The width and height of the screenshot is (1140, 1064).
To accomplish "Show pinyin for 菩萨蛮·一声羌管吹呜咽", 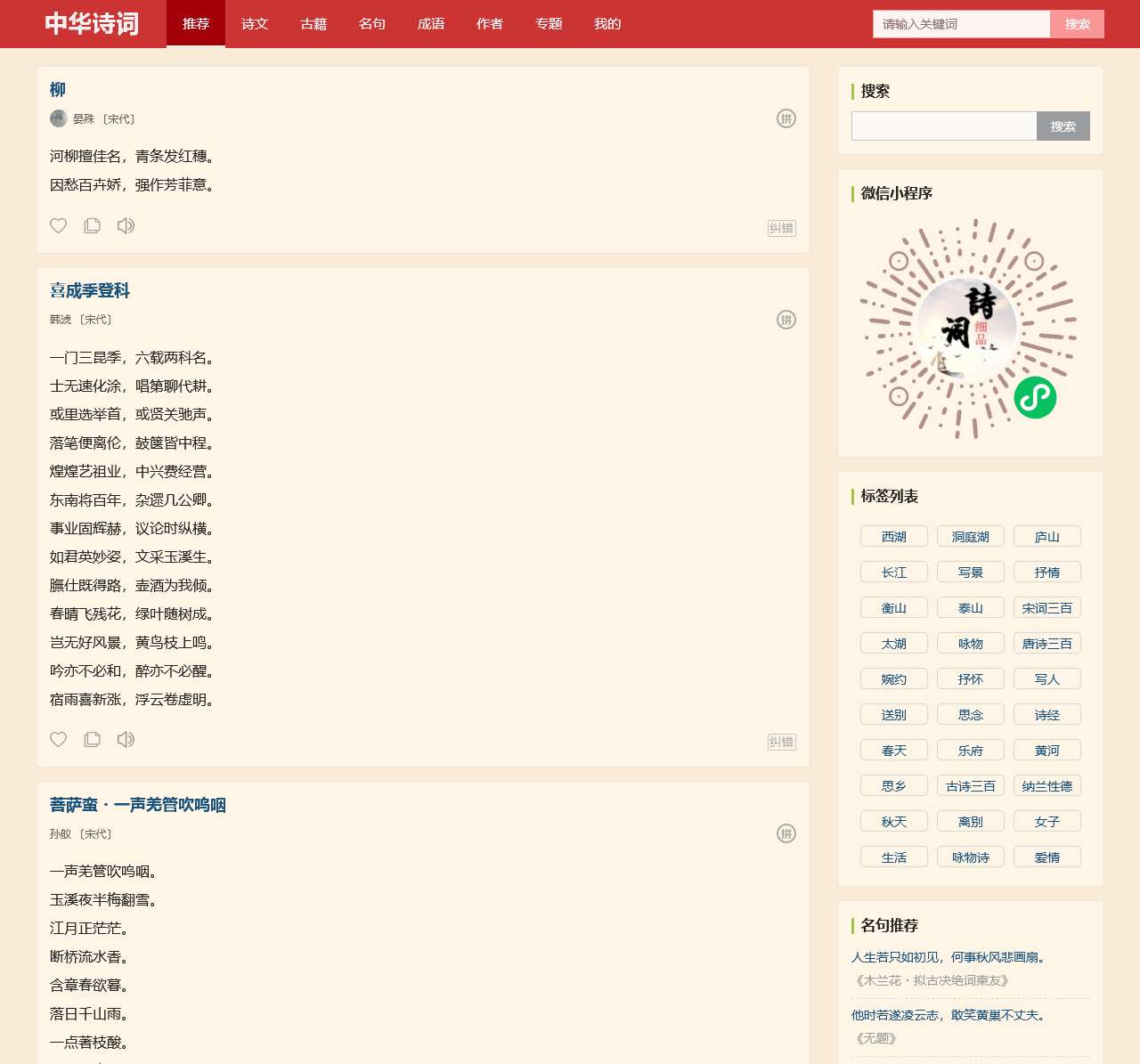I will [x=786, y=833].
